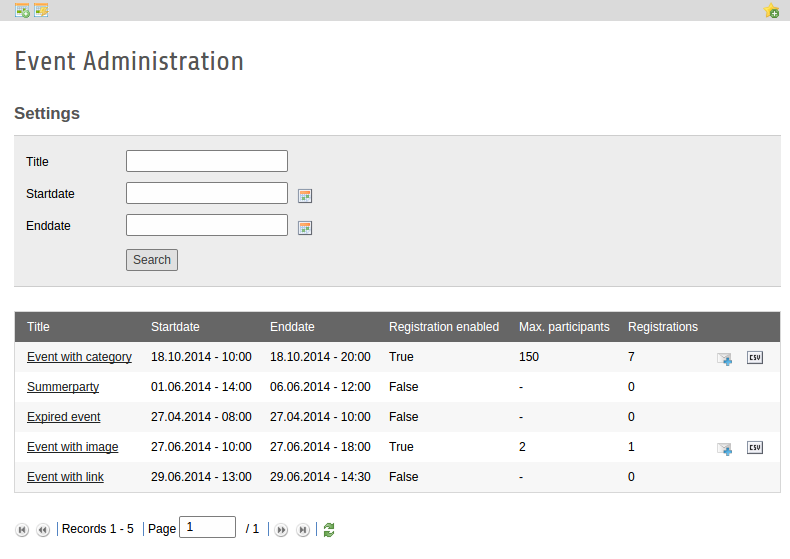Viewport: 790px width, 559px height.
Task: Click the calendar icon with lightning bolt
Action: 41,10
